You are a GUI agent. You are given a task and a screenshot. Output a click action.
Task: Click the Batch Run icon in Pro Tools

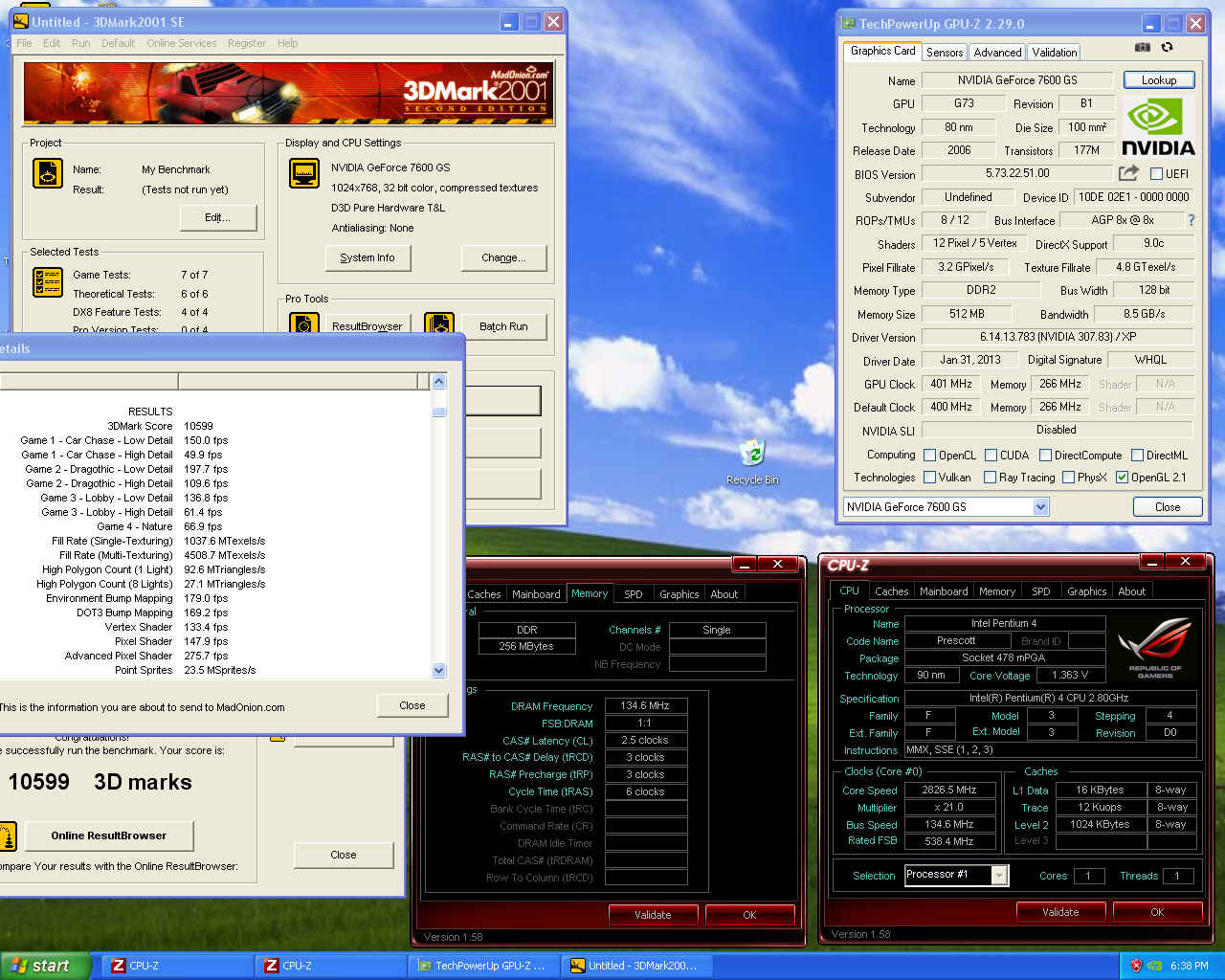tap(439, 323)
